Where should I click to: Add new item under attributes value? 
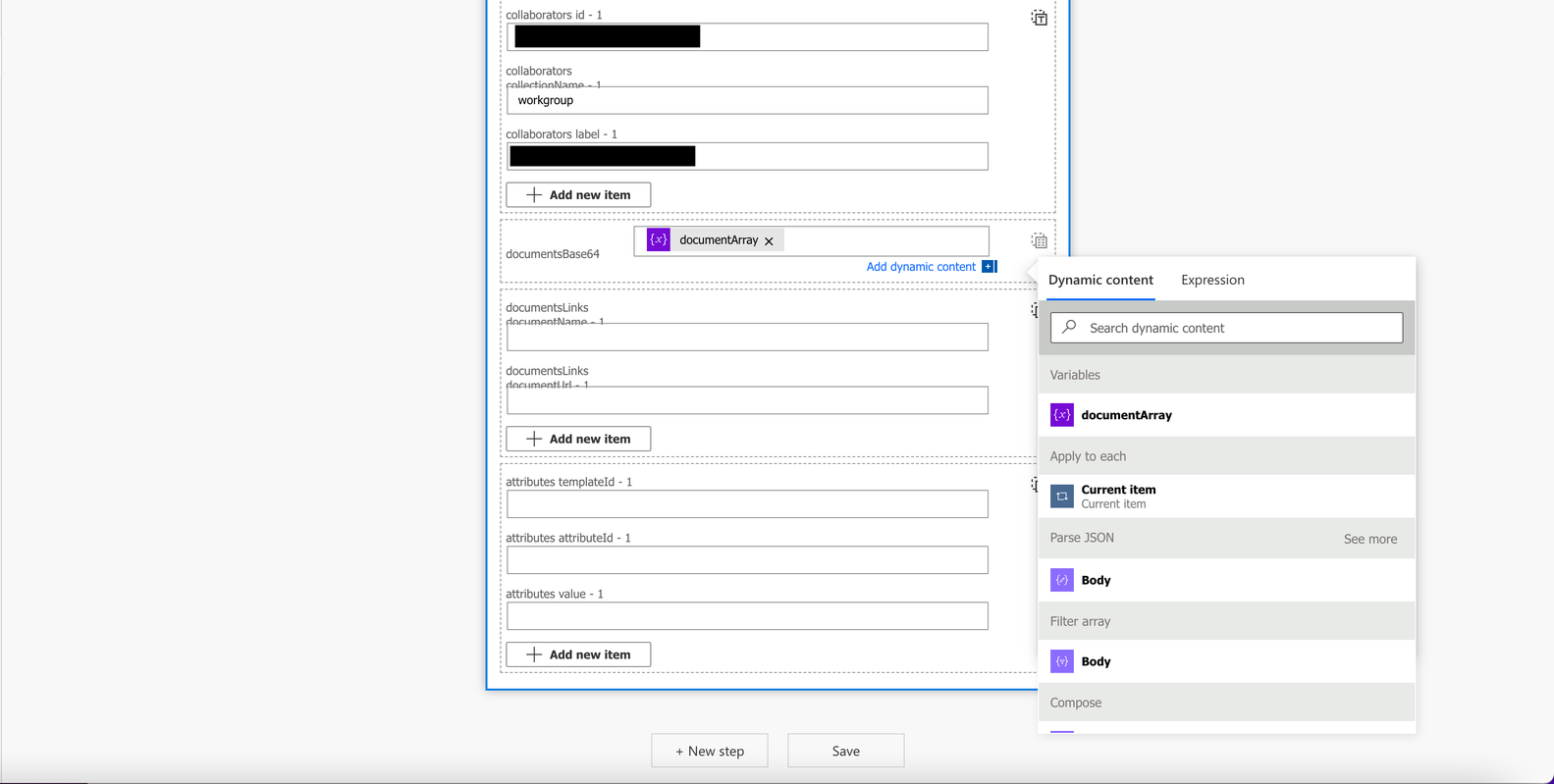click(578, 654)
